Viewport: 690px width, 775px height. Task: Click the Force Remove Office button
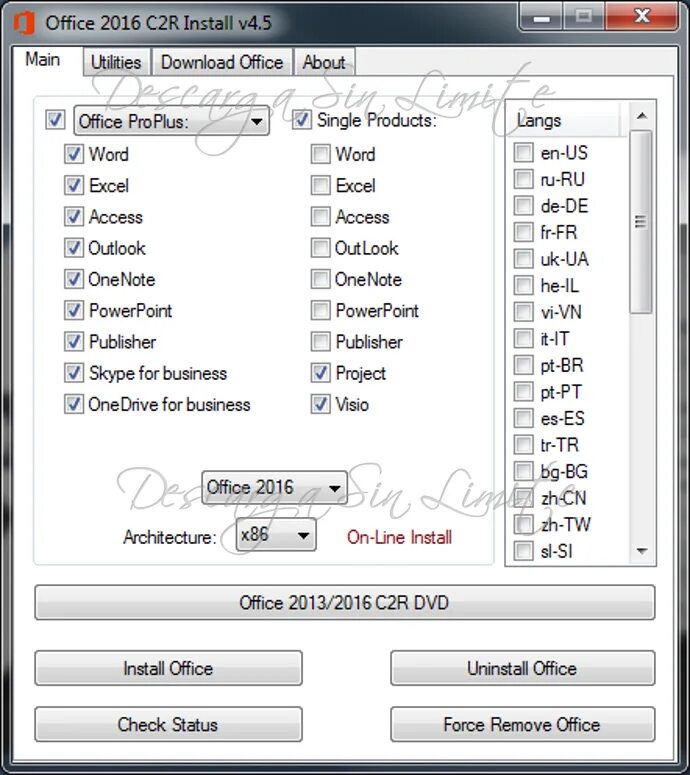coord(522,725)
